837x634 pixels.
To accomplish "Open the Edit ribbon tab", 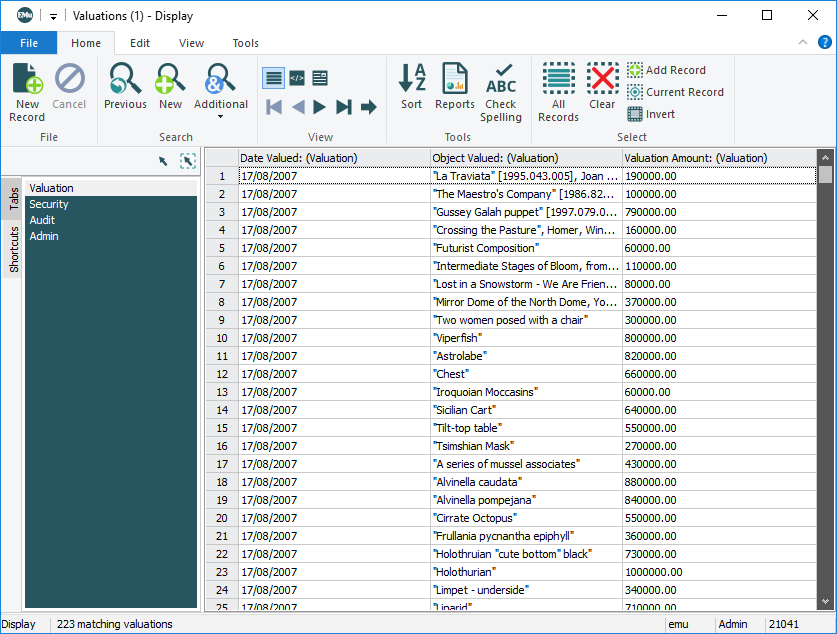I will click(140, 43).
